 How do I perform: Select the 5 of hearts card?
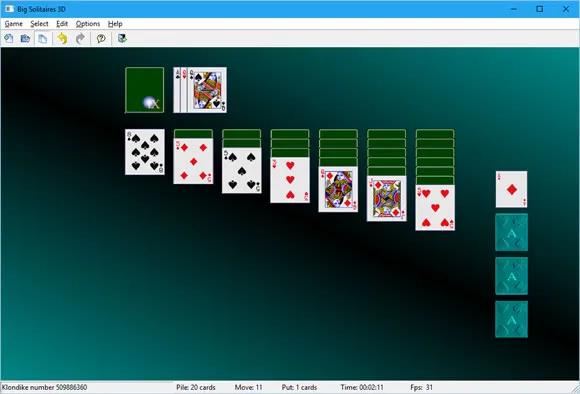click(x=435, y=208)
